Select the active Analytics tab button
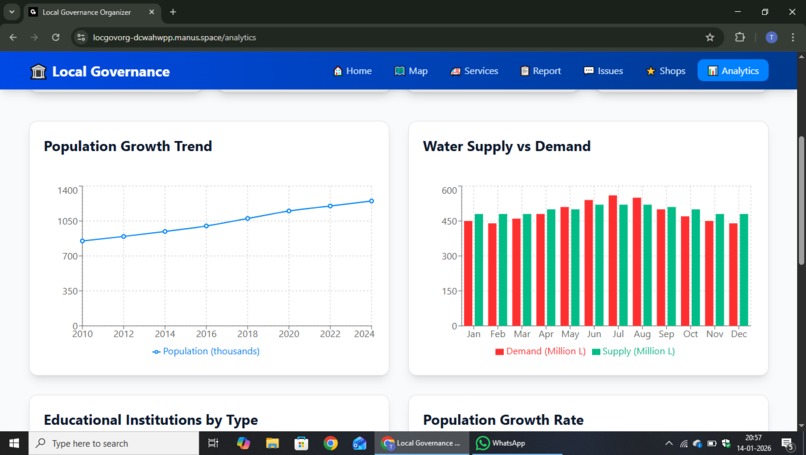The image size is (806, 455). tap(733, 71)
